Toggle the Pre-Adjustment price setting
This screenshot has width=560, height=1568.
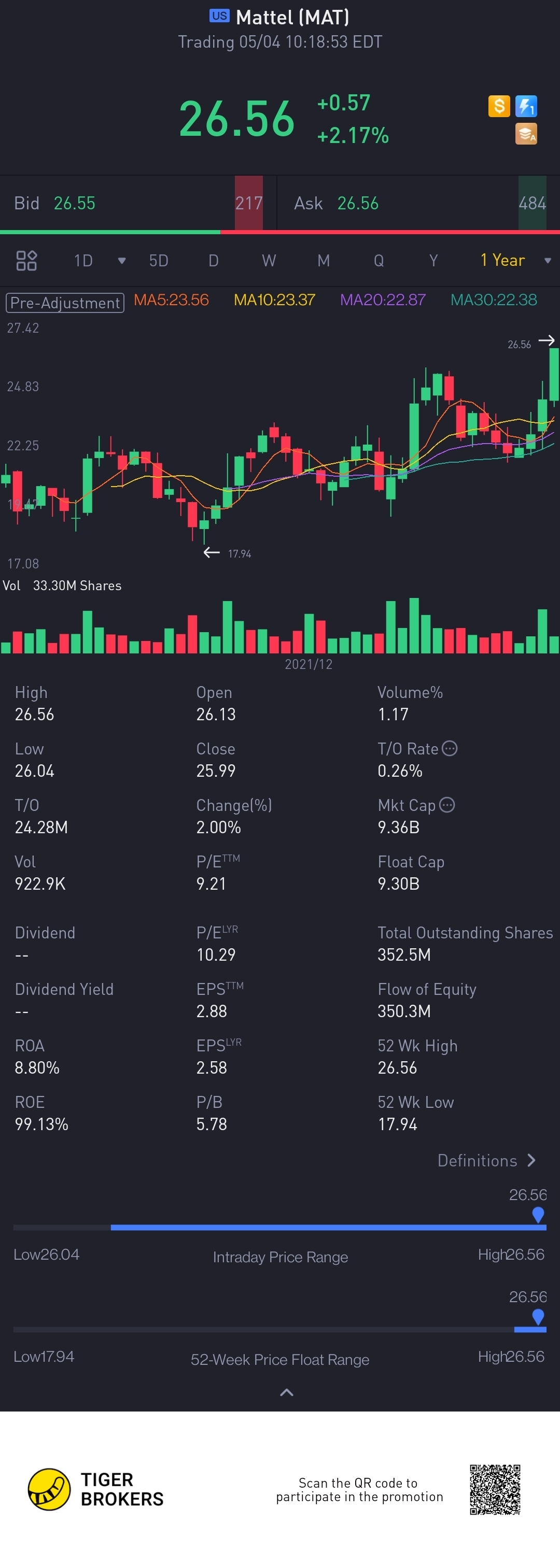tap(65, 303)
